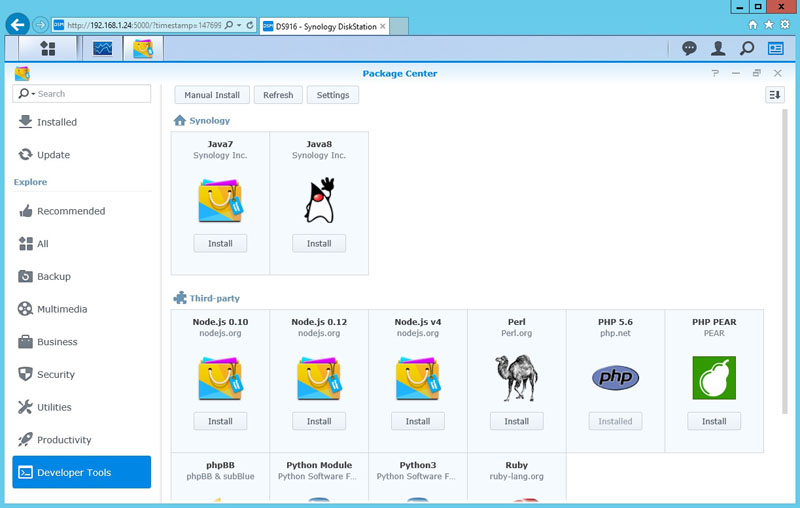Image resolution: width=800 pixels, height=508 pixels.
Task: Click the Python Module package title
Action: pos(319,465)
